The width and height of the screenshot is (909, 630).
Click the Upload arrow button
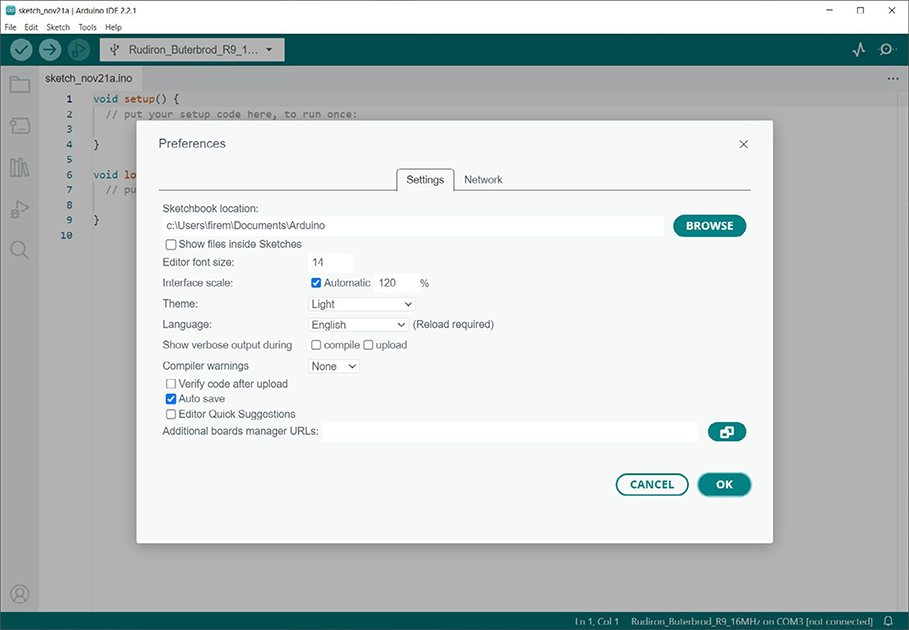[50, 50]
